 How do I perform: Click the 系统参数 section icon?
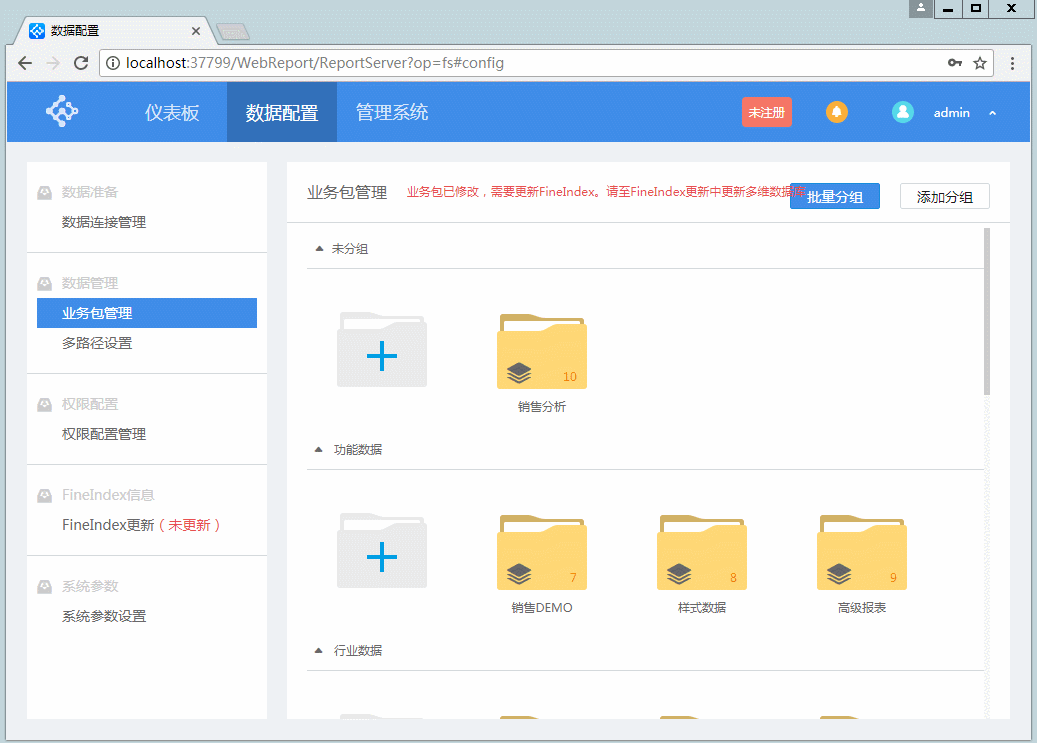point(44,586)
